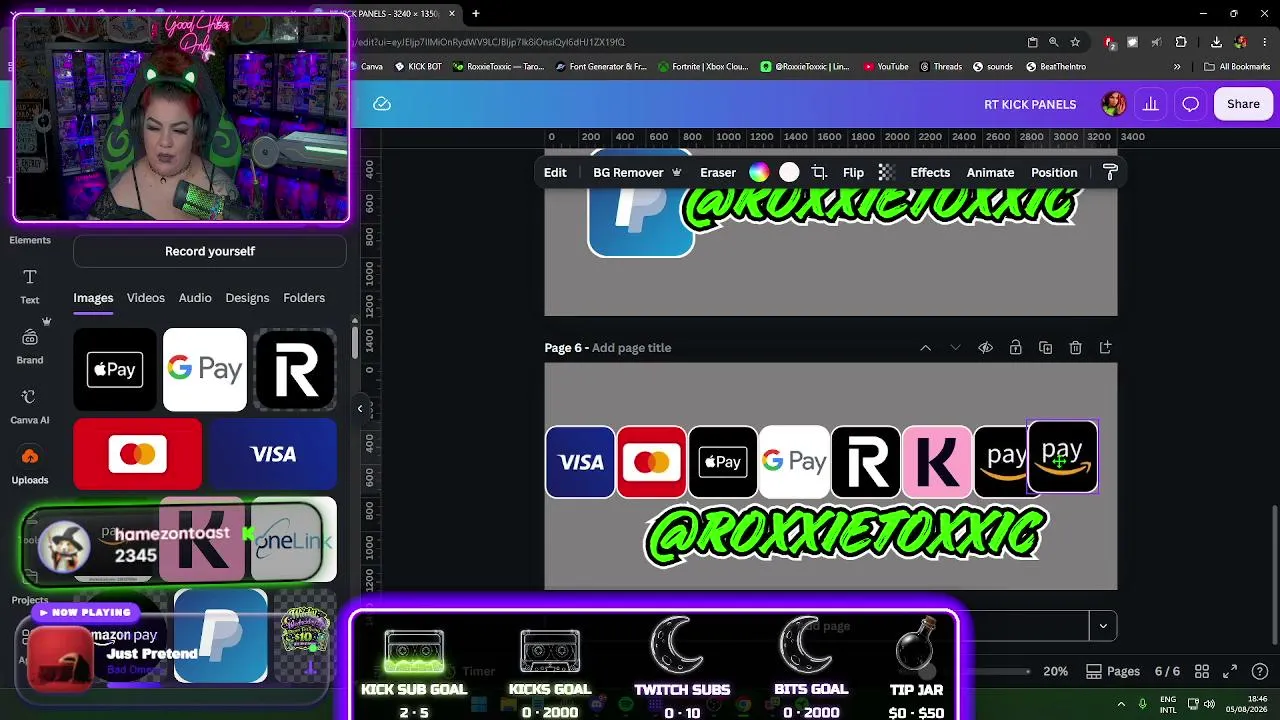
Task: Select the Google Pay logo on the canvas
Action: click(794, 462)
